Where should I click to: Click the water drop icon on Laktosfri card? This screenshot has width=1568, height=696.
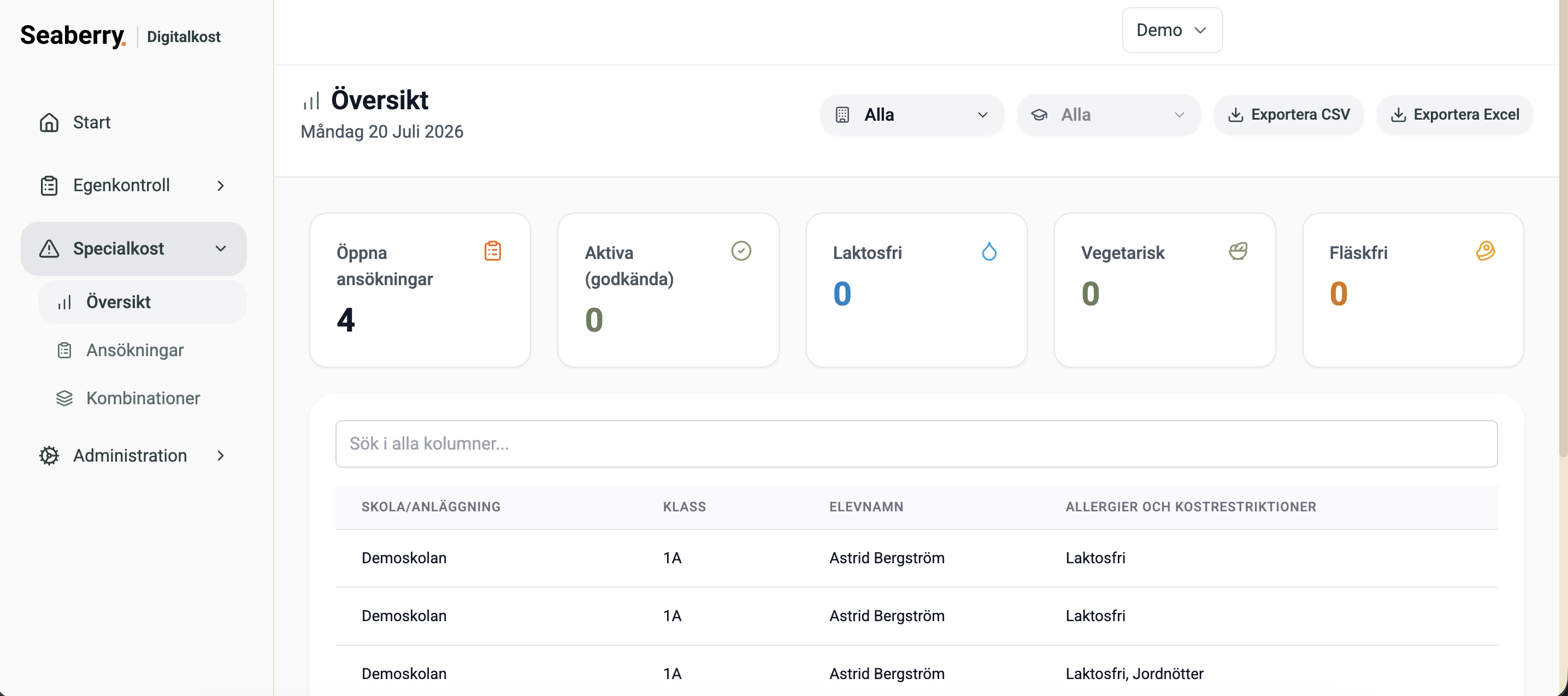coord(989,251)
